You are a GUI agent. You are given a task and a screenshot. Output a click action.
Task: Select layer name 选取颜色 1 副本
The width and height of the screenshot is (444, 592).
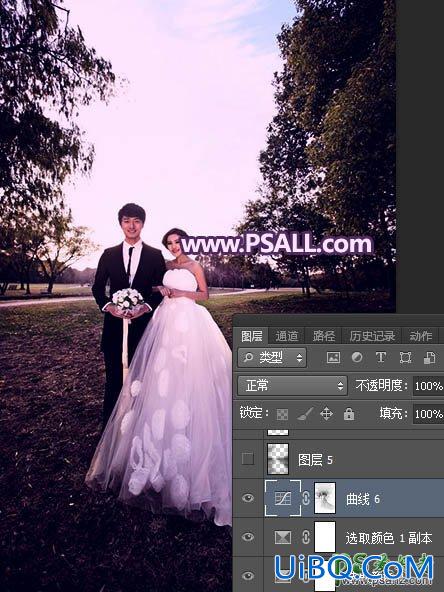[x=388, y=538]
